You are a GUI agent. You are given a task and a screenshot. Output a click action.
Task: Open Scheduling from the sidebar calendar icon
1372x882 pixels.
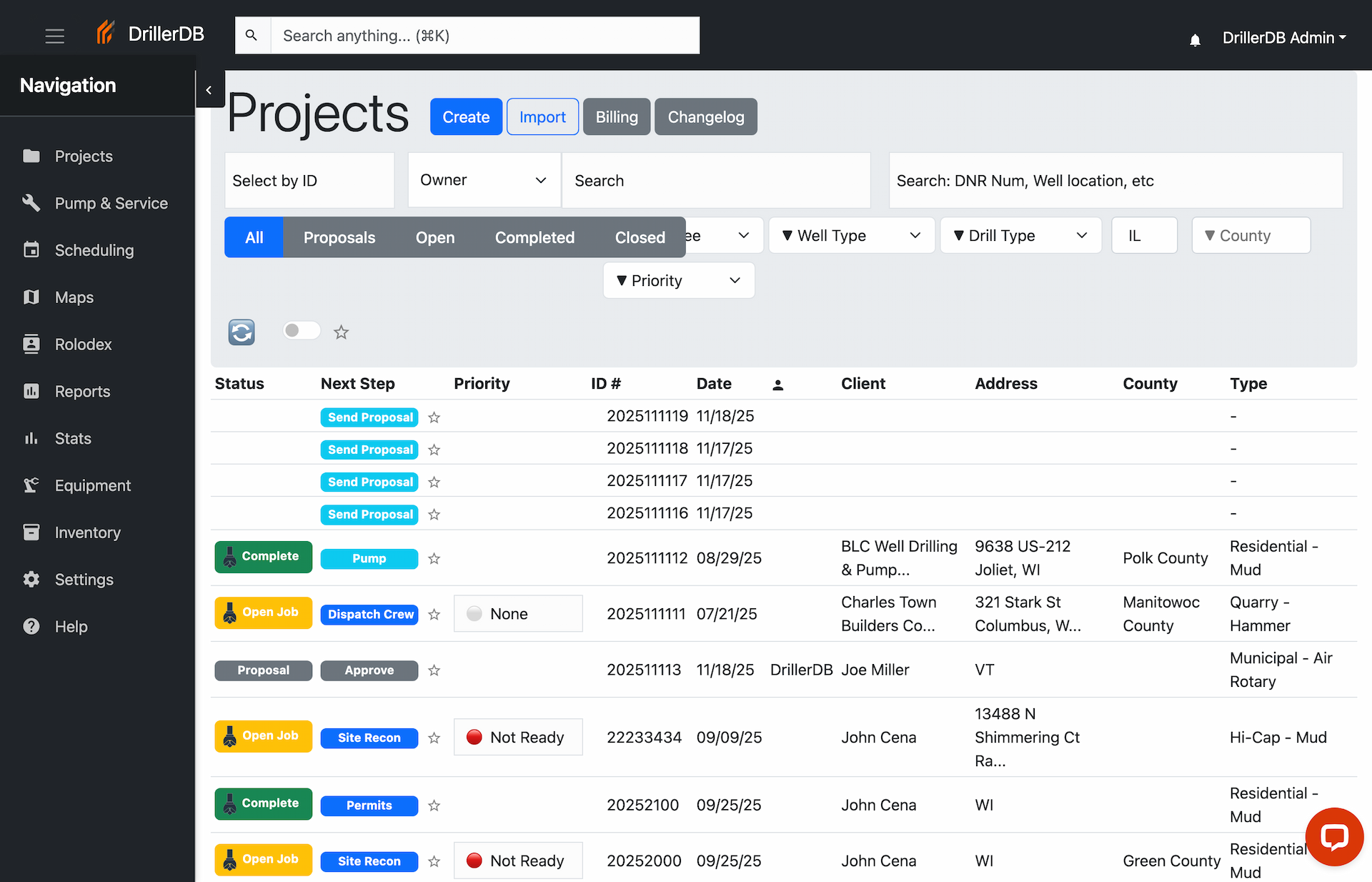point(31,249)
